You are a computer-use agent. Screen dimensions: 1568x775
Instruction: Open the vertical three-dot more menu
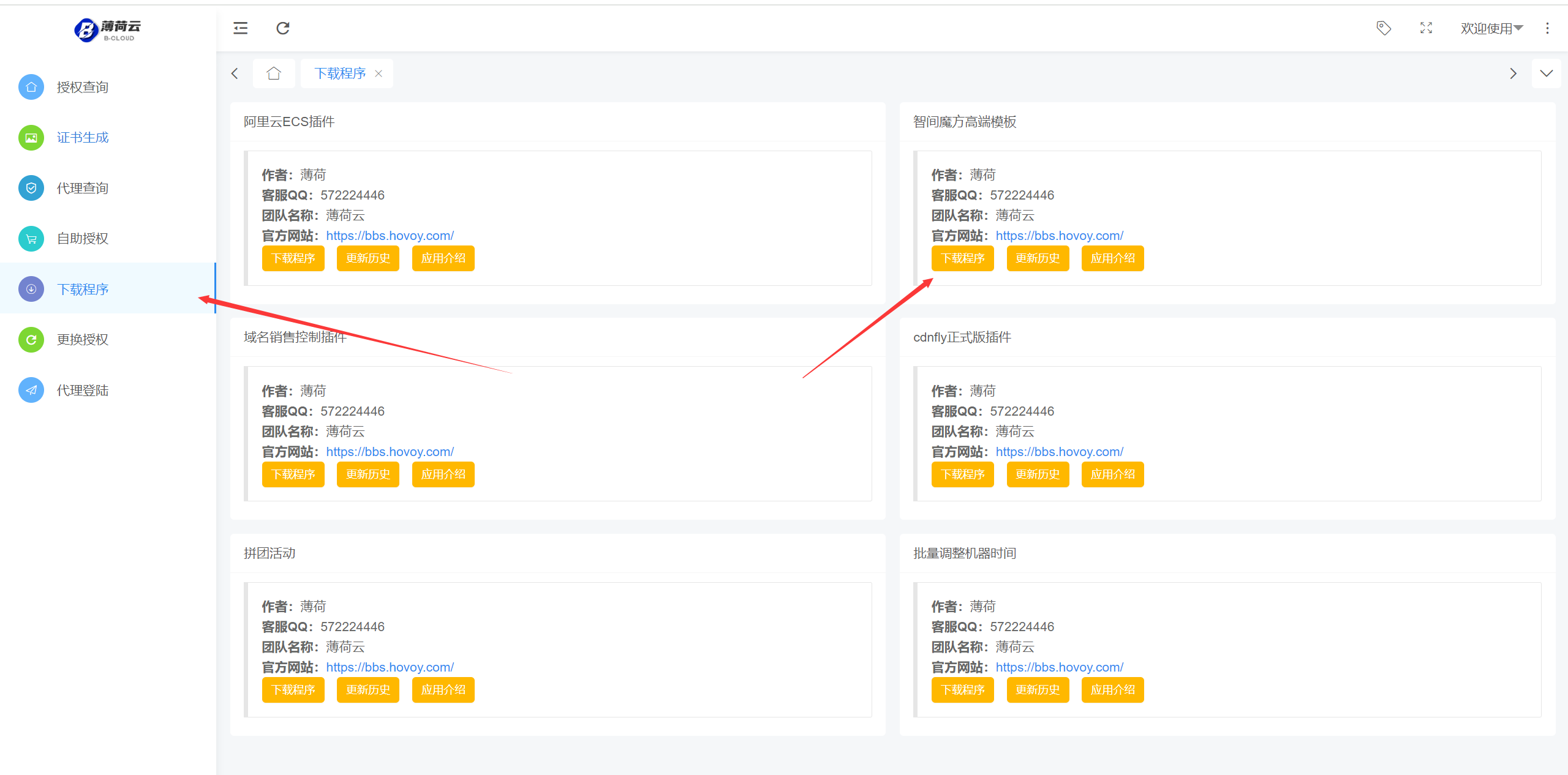click(x=1547, y=28)
